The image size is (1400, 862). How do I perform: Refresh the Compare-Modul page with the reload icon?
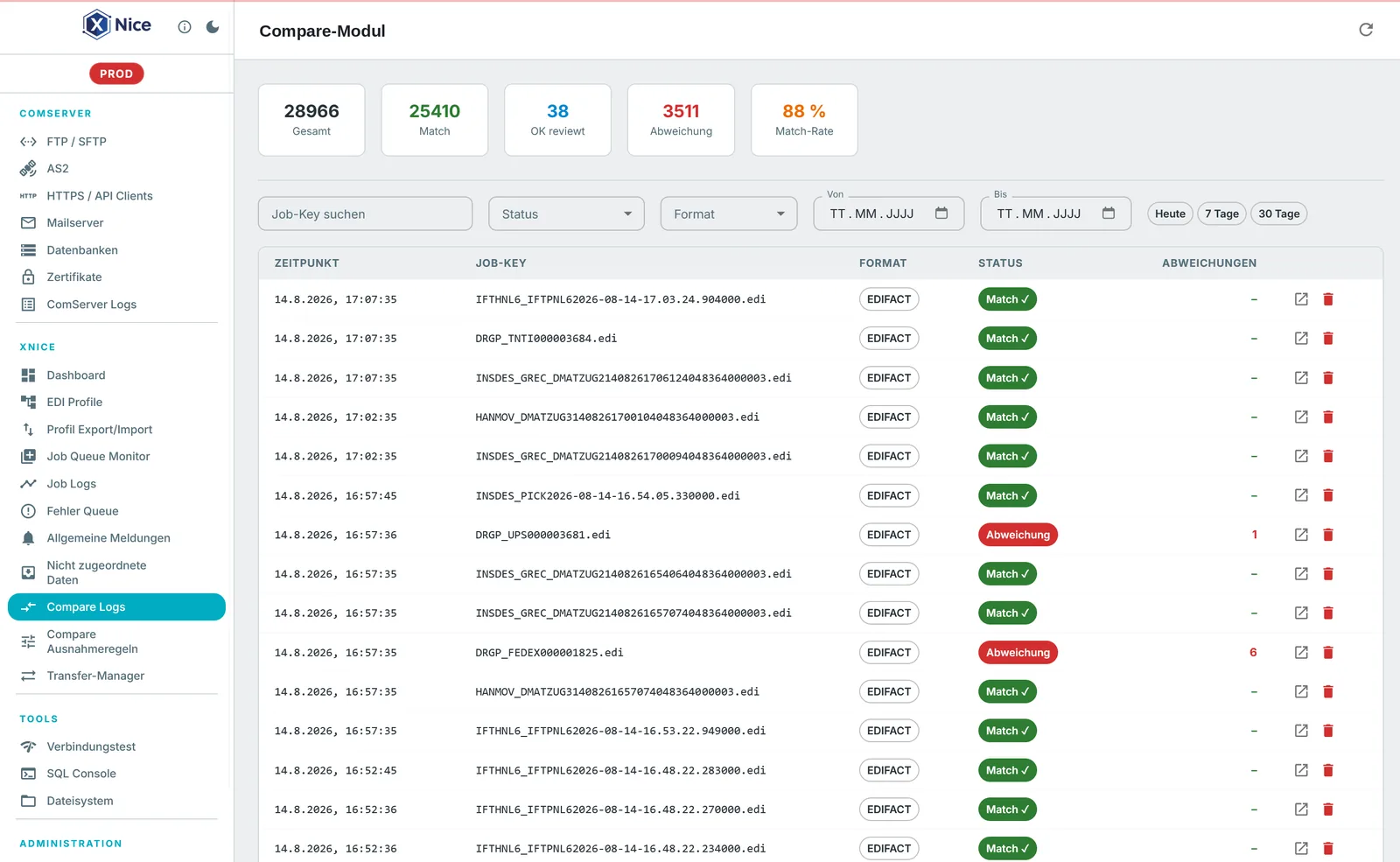(1366, 30)
